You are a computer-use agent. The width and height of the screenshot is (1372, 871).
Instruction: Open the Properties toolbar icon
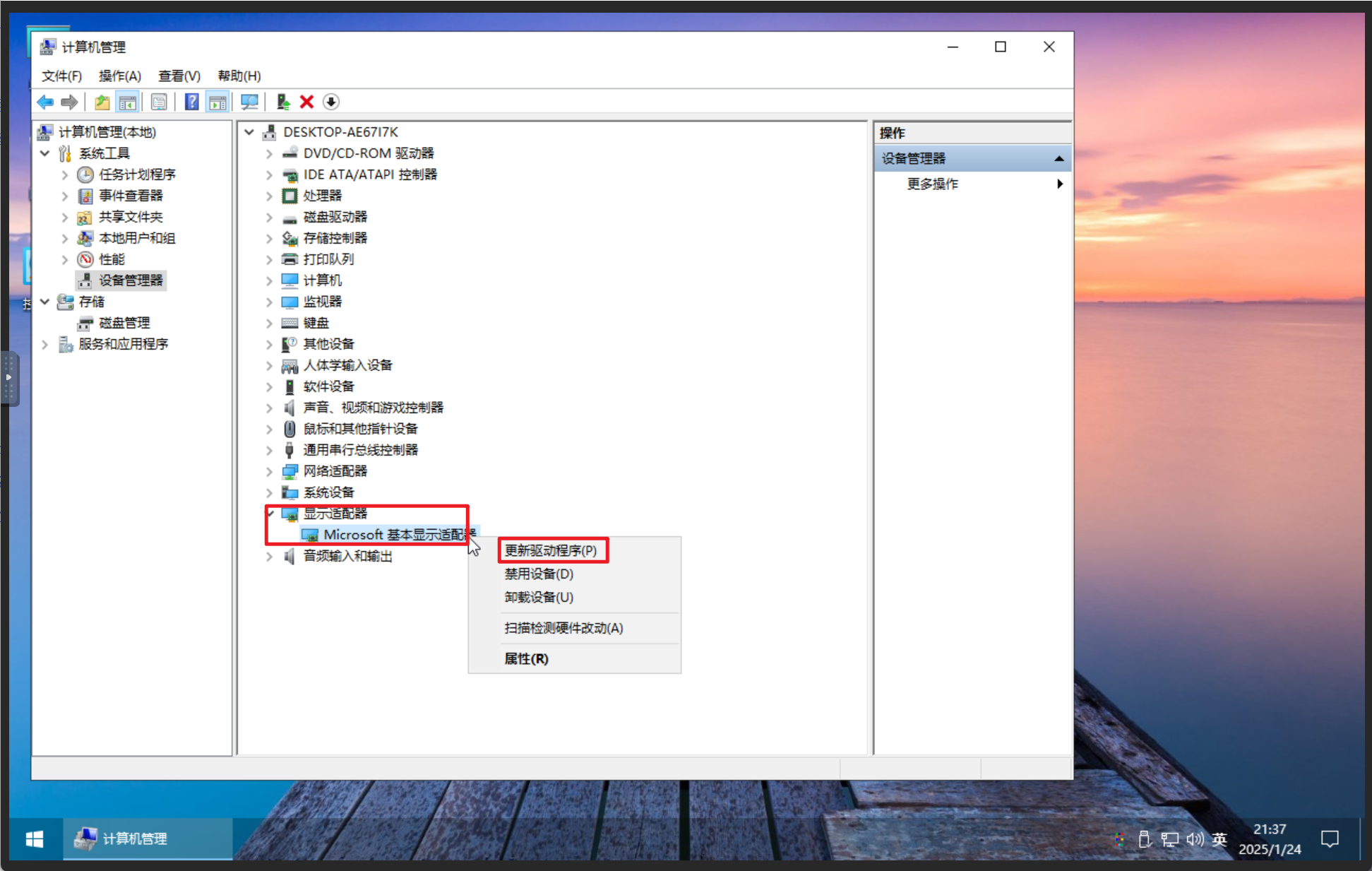click(x=159, y=102)
